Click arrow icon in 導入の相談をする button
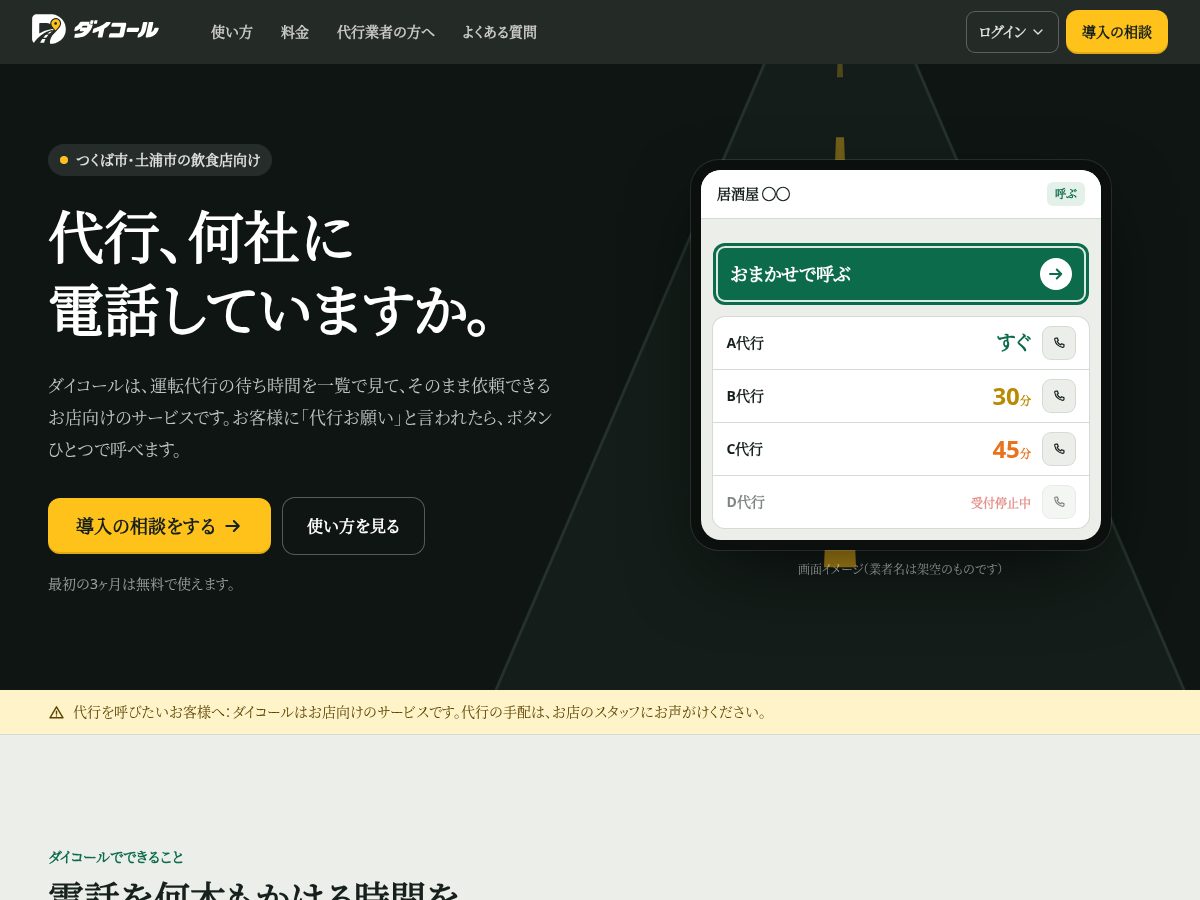This screenshot has height=900, width=1200. 233,526
